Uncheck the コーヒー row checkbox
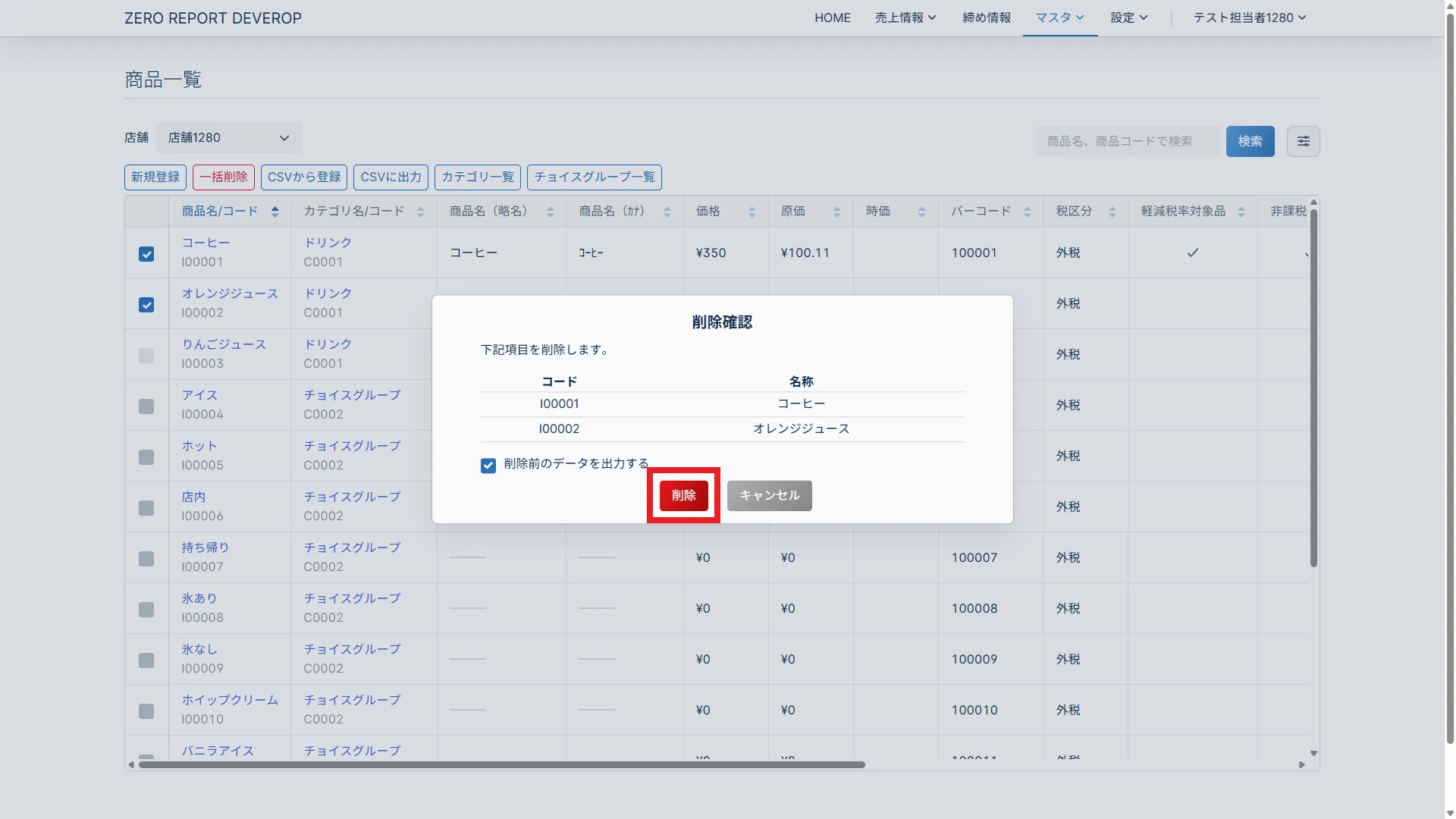Viewport: 1456px width, 819px height. coord(146,254)
